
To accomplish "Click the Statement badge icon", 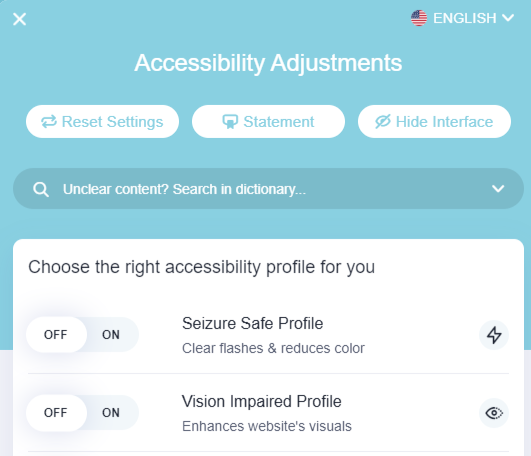I will tap(230, 122).
